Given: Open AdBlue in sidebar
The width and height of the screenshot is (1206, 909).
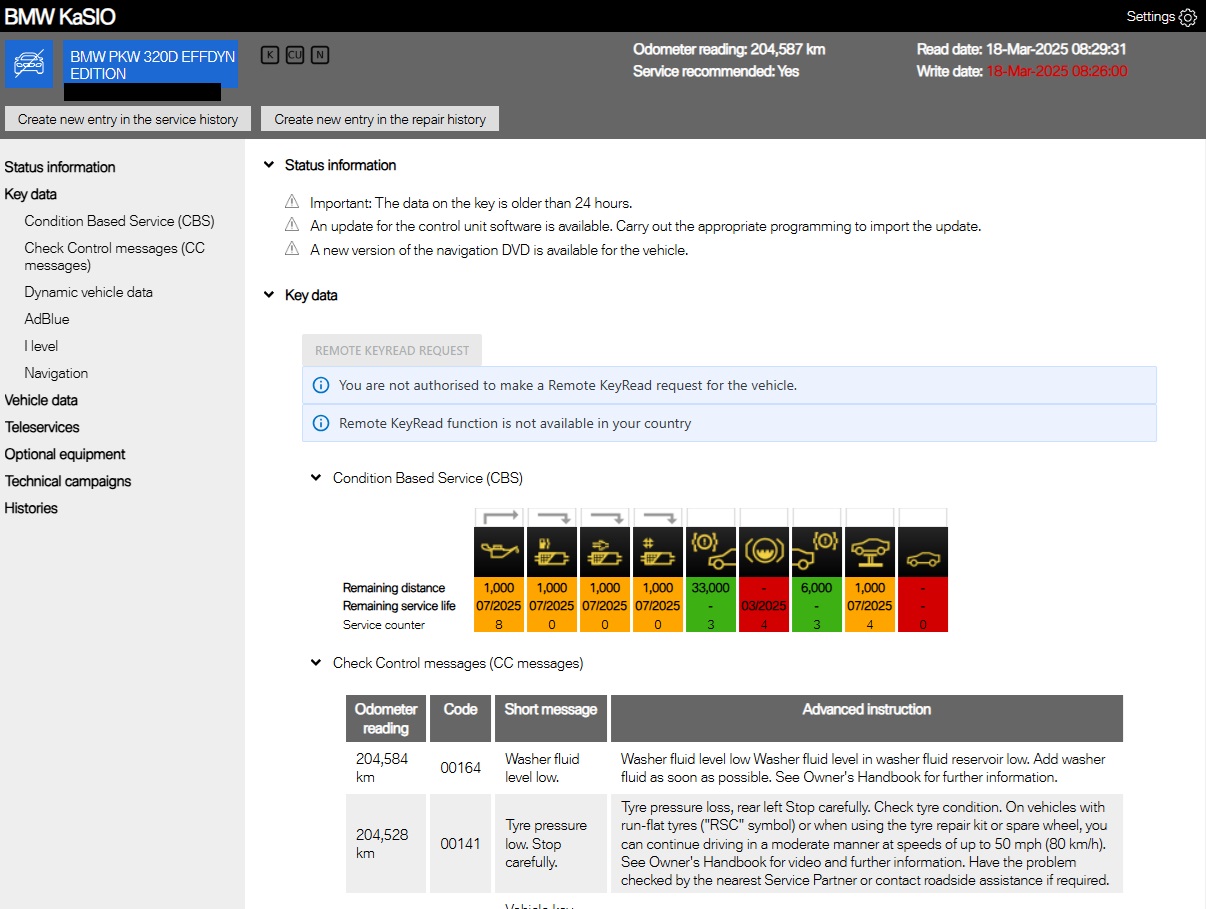Looking at the screenshot, I should coord(47,319).
